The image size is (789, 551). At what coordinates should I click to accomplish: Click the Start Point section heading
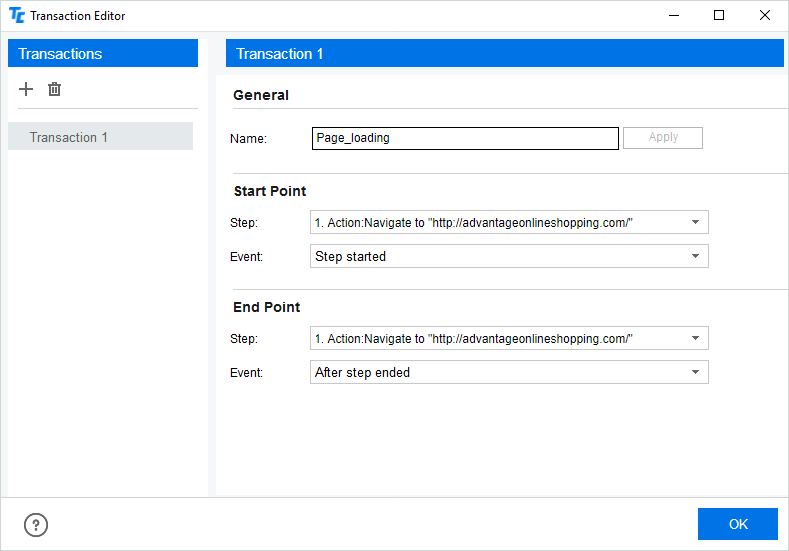pos(270,191)
